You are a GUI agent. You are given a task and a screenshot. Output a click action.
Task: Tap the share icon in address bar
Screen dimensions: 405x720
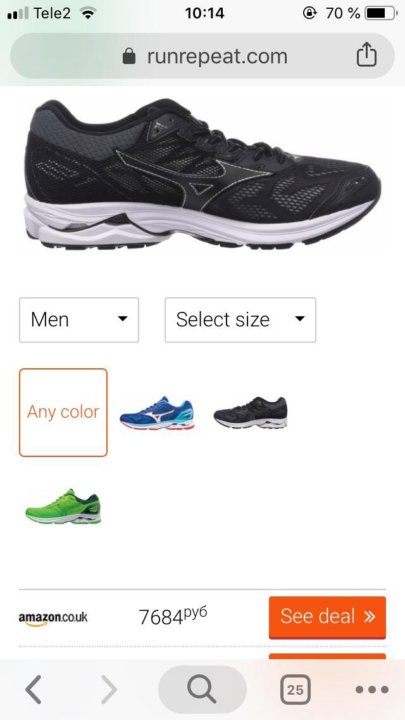[x=366, y=55]
